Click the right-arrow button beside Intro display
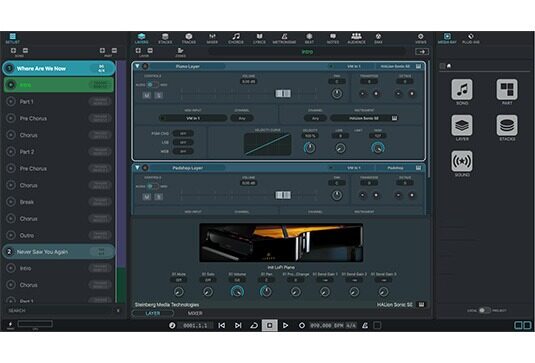 422,52
